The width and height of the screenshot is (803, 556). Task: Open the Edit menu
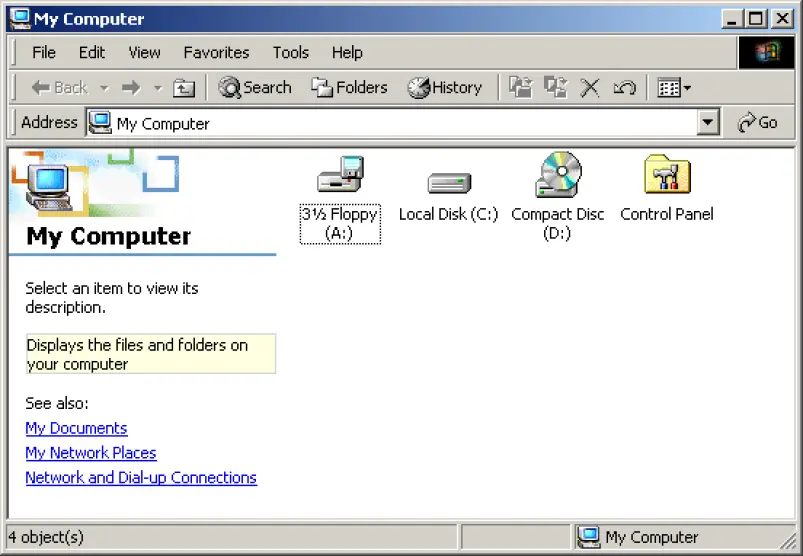coord(92,52)
